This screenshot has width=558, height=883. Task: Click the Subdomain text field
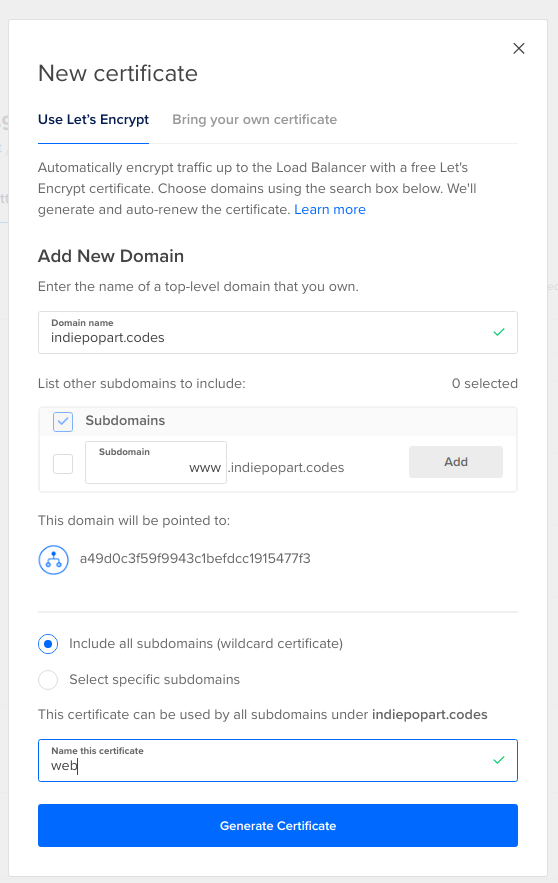(x=156, y=462)
